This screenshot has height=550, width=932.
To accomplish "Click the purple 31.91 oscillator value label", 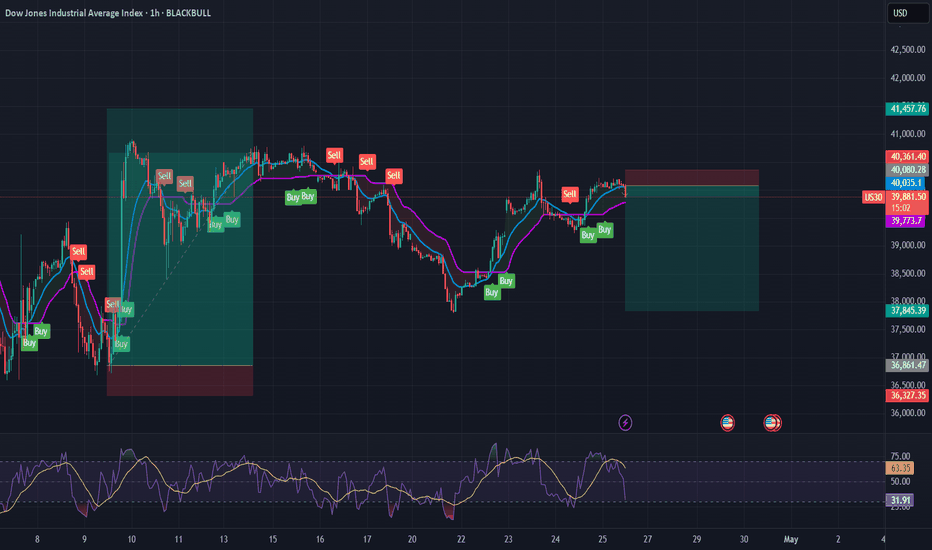I will pos(900,501).
